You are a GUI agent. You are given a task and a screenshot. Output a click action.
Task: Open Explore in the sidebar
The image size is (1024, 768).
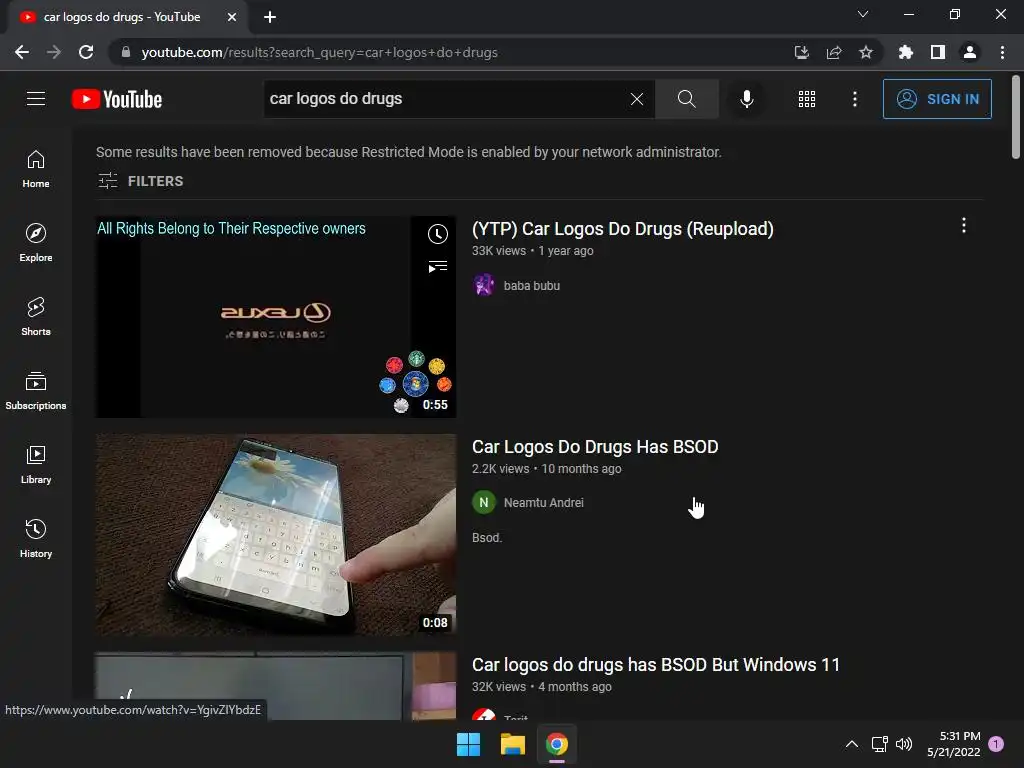pos(36,242)
